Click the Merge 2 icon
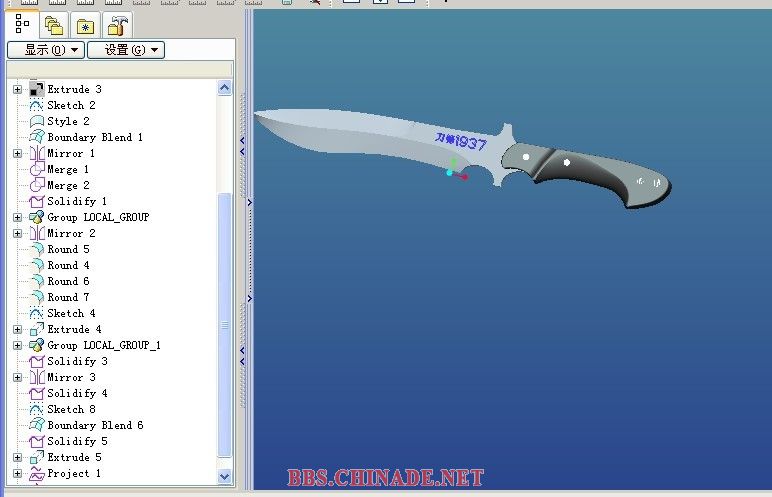This screenshot has height=497, width=772. [x=36, y=185]
